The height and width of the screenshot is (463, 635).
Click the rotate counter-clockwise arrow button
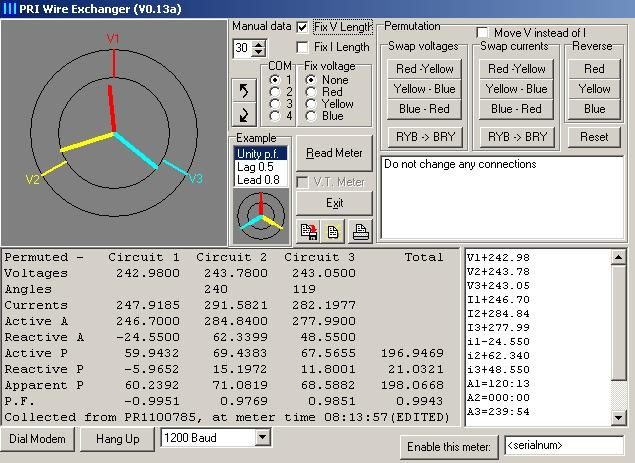[244, 91]
